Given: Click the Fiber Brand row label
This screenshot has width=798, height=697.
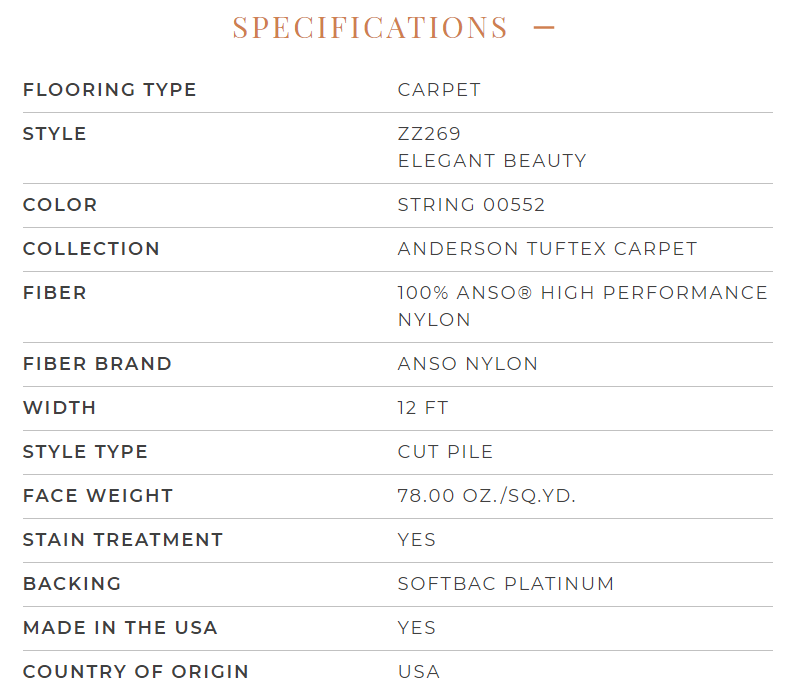Looking at the screenshot, I should (x=97, y=364).
